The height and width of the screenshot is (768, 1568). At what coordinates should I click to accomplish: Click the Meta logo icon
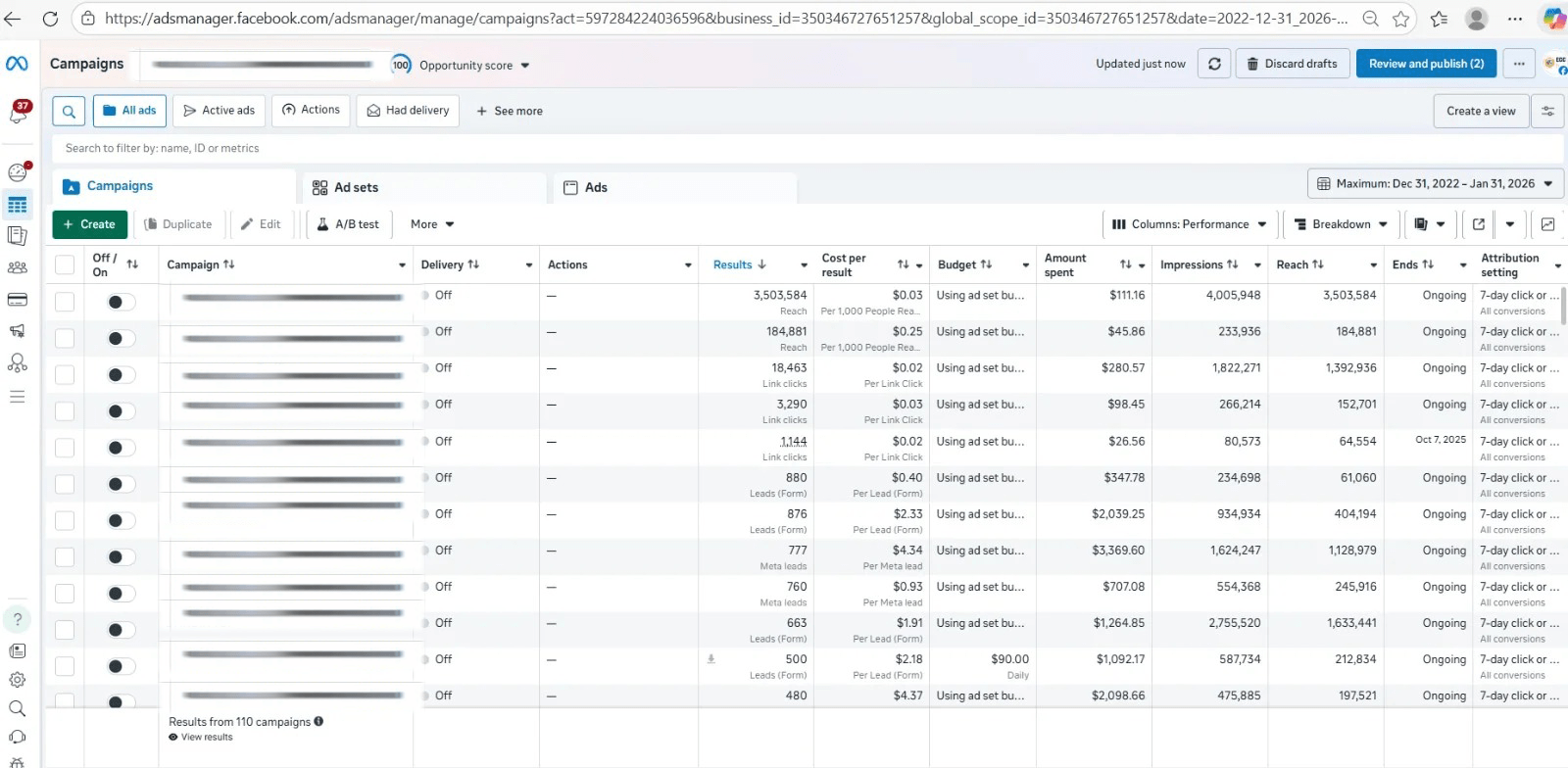[17, 64]
